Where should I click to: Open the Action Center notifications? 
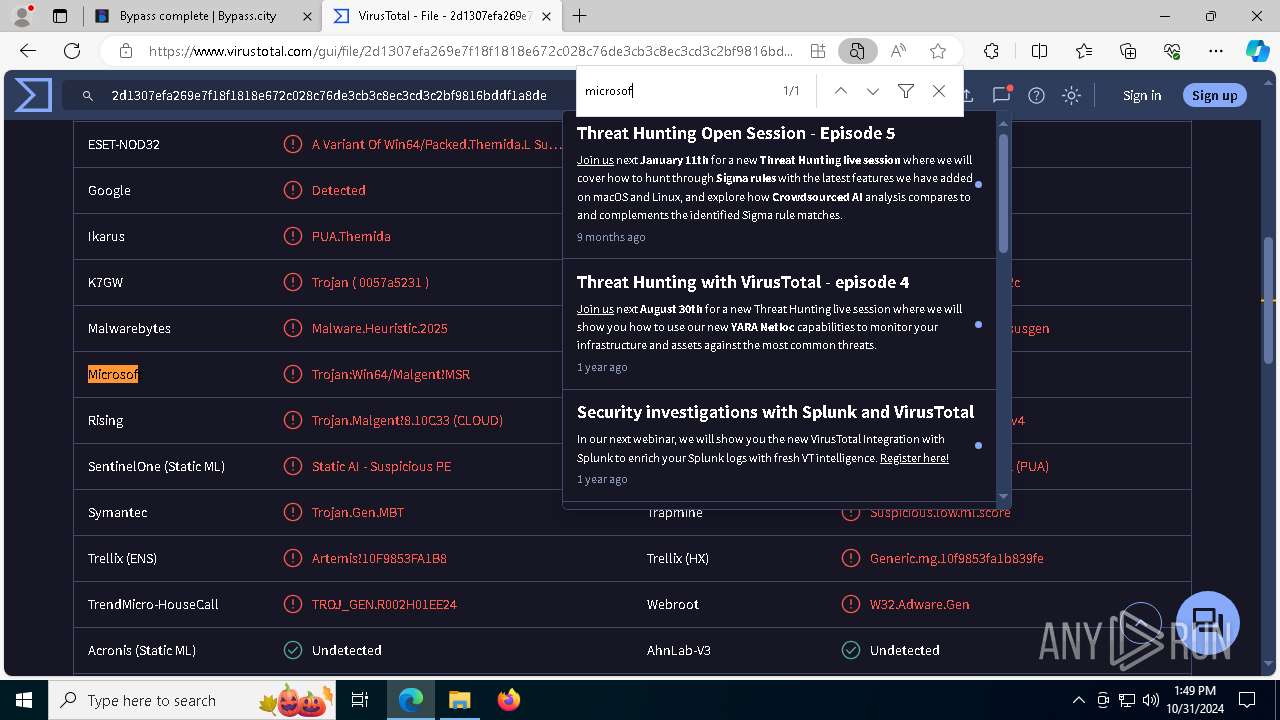[x=1247, y=700]
